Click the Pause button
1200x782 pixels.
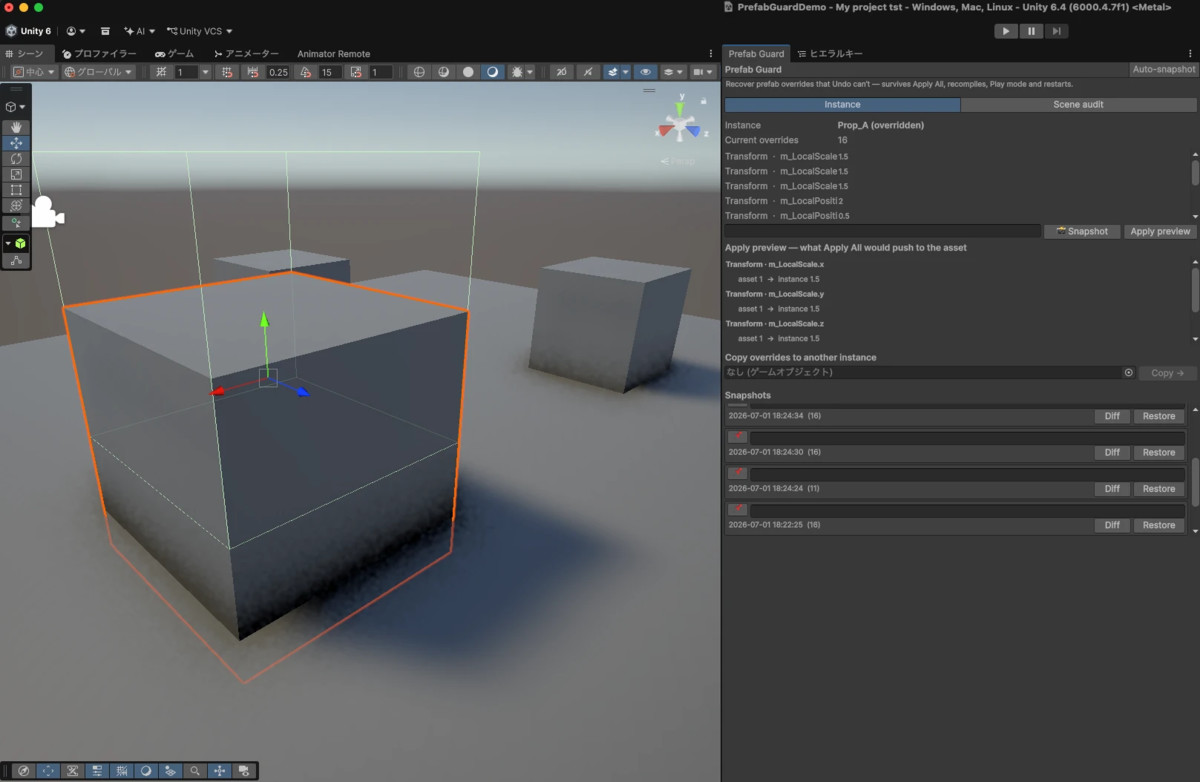pos(1031,31)
